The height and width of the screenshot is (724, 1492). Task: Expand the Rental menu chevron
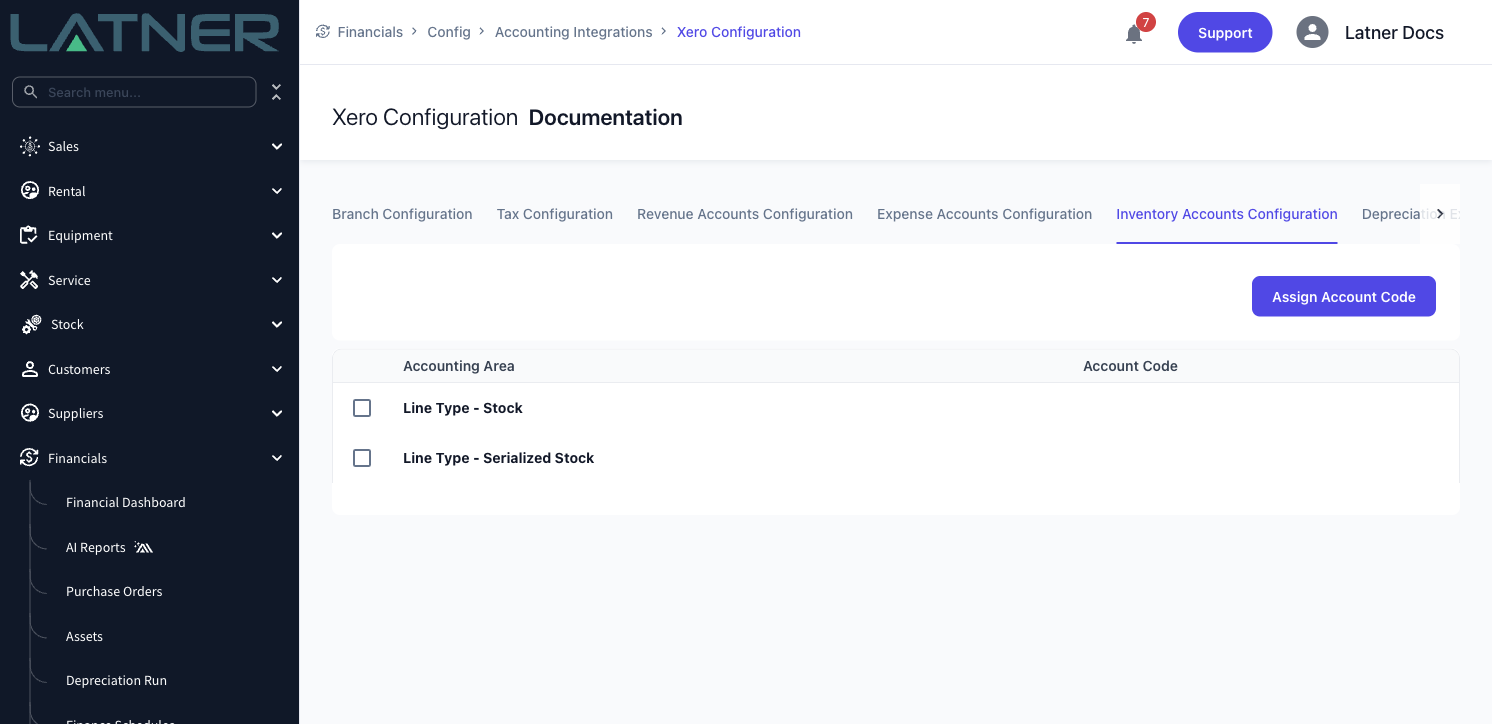(x=277, y=191)
